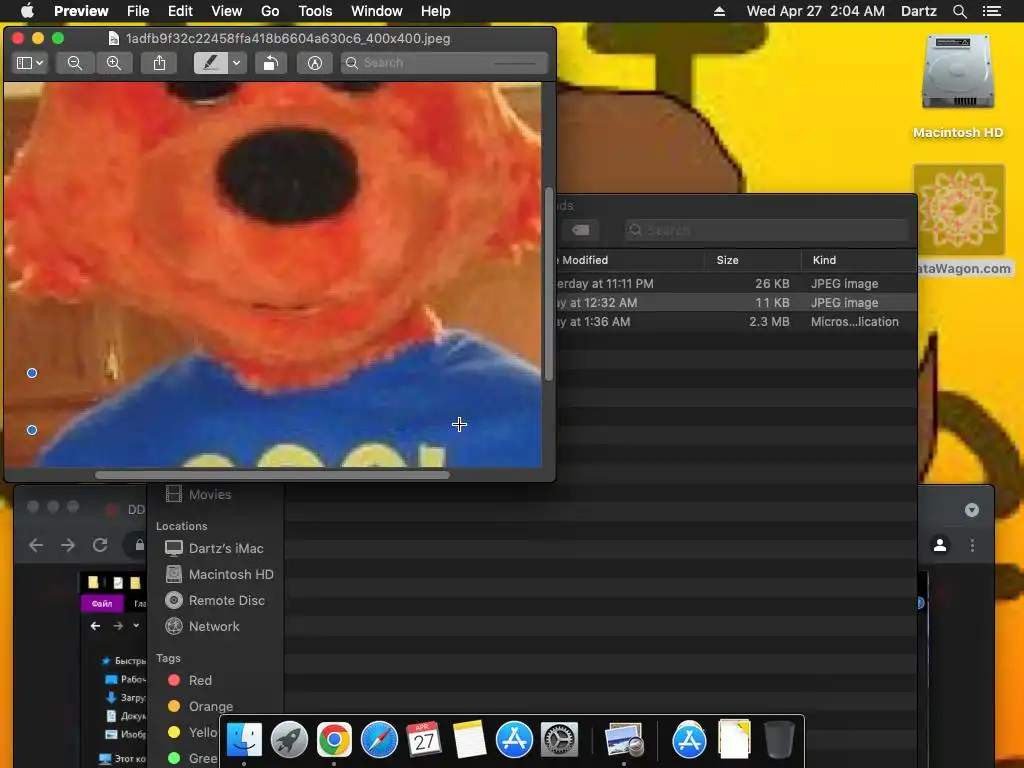This screenshot has width=1024, height=768.
Task: Open the Edit menu
Action: click(x=180, y=11)
